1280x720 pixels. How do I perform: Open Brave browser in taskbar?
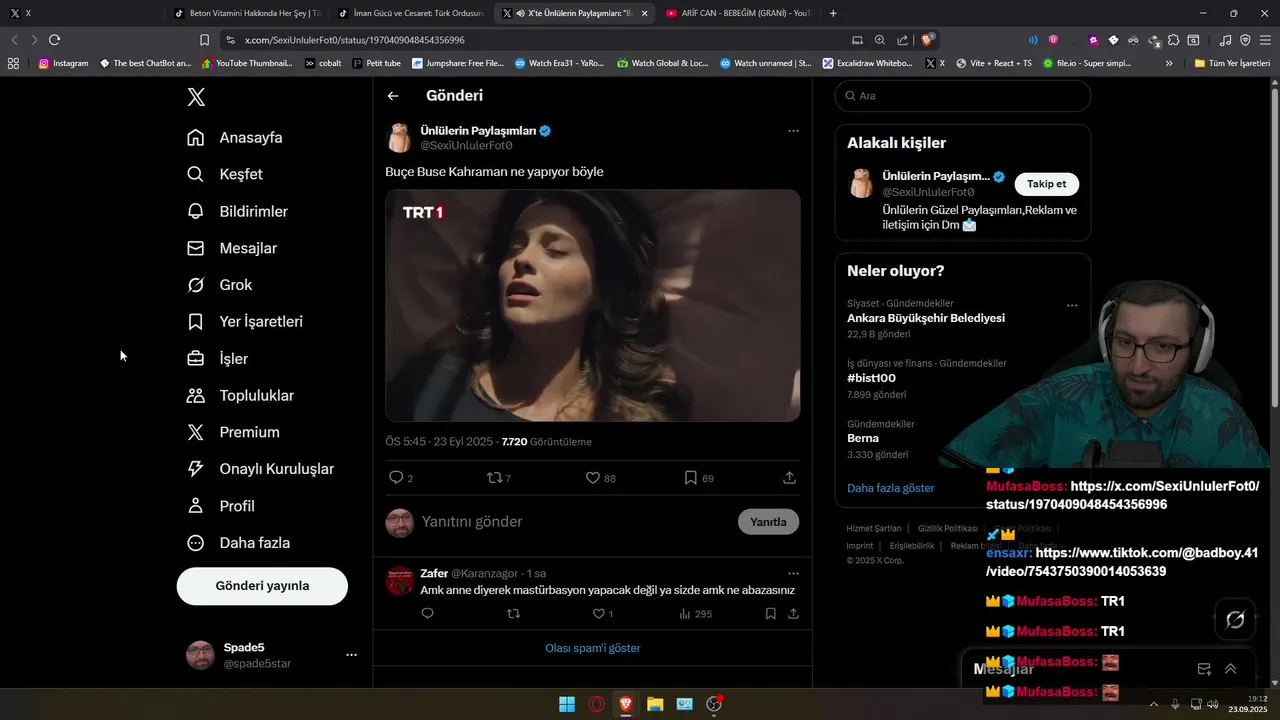(626, 704)
